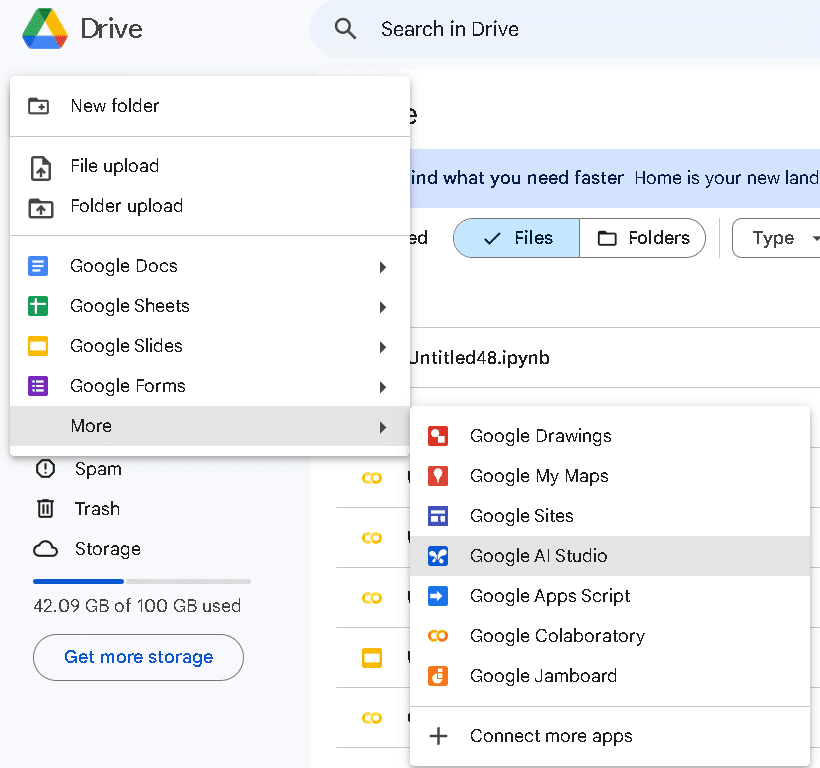The height and width of the screenshot is (768, 820).
Task: Click the Google Apps Script icon
Action: pos(438,596)
